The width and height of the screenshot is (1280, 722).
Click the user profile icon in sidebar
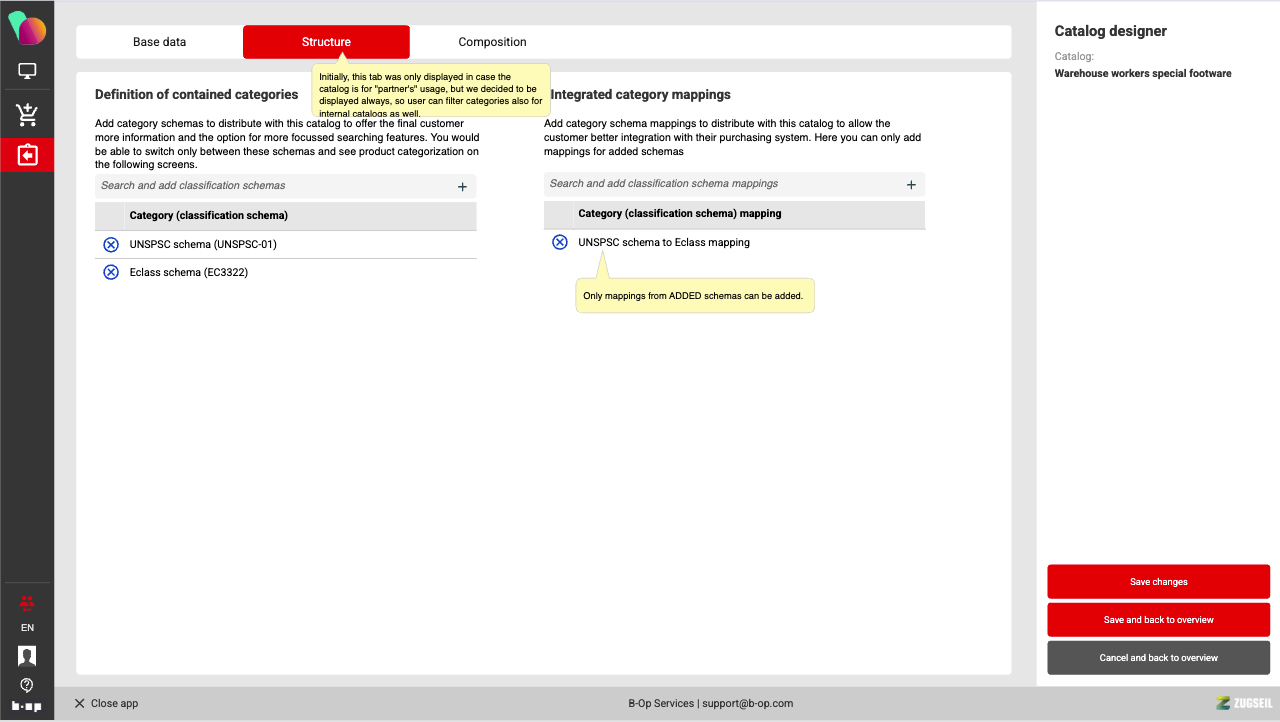click(x=27, y=656)
